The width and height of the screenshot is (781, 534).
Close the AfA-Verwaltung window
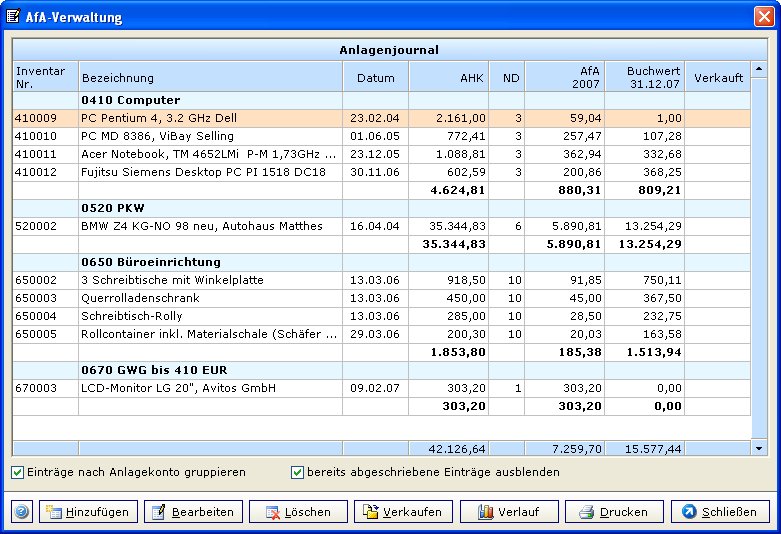click(x=763, y=17)
